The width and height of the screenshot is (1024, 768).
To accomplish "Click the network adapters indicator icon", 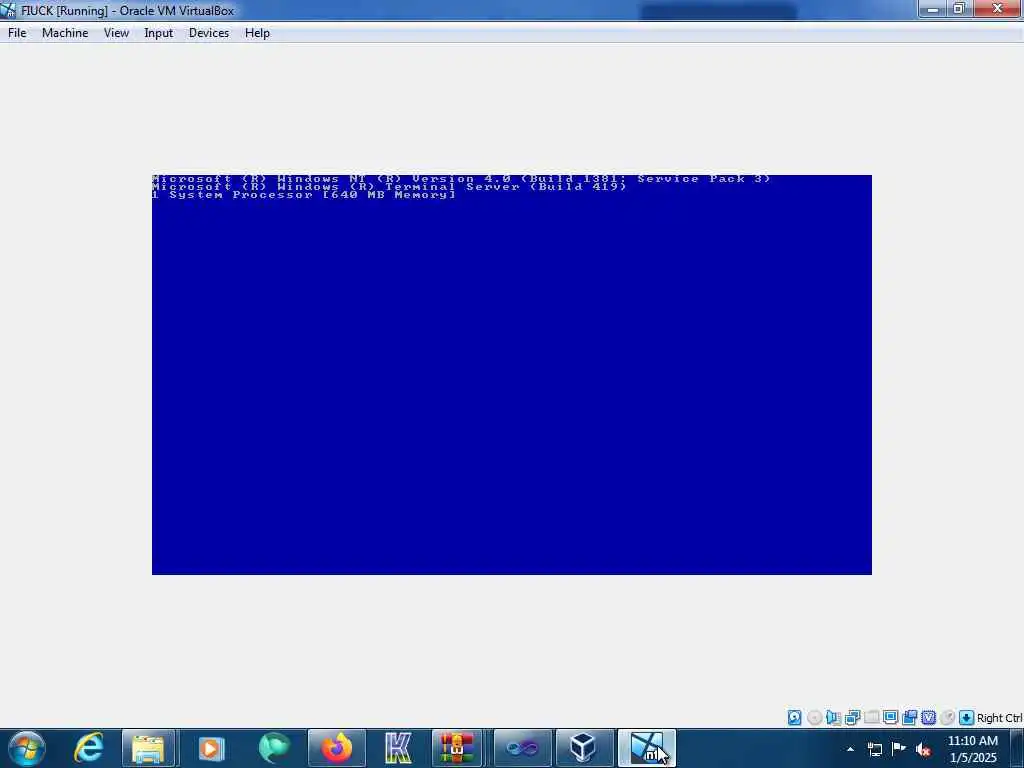I will pyautogui.click(x=852, y=718).
